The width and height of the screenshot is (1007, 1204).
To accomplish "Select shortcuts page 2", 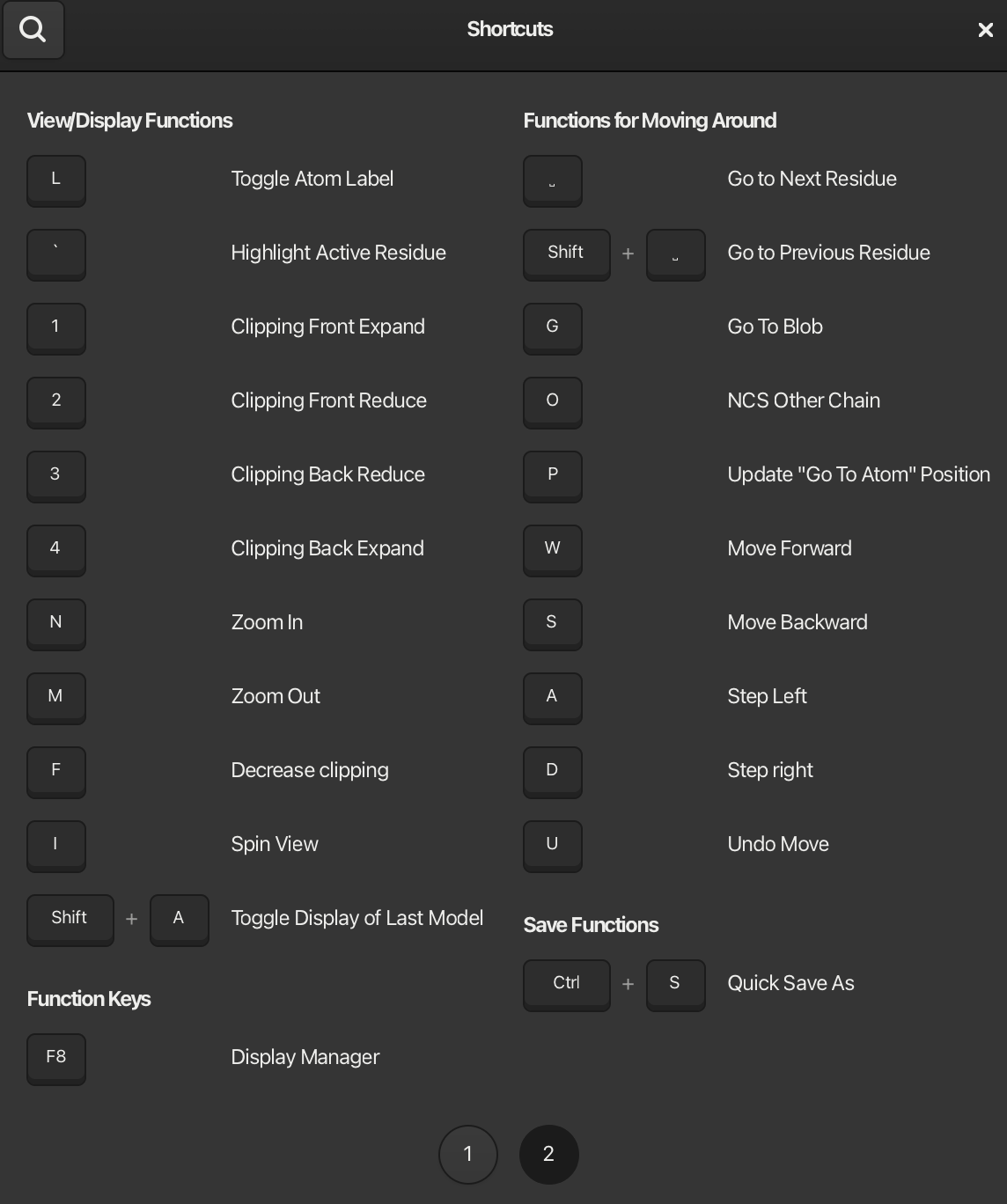I will [x=548, y=1154].
